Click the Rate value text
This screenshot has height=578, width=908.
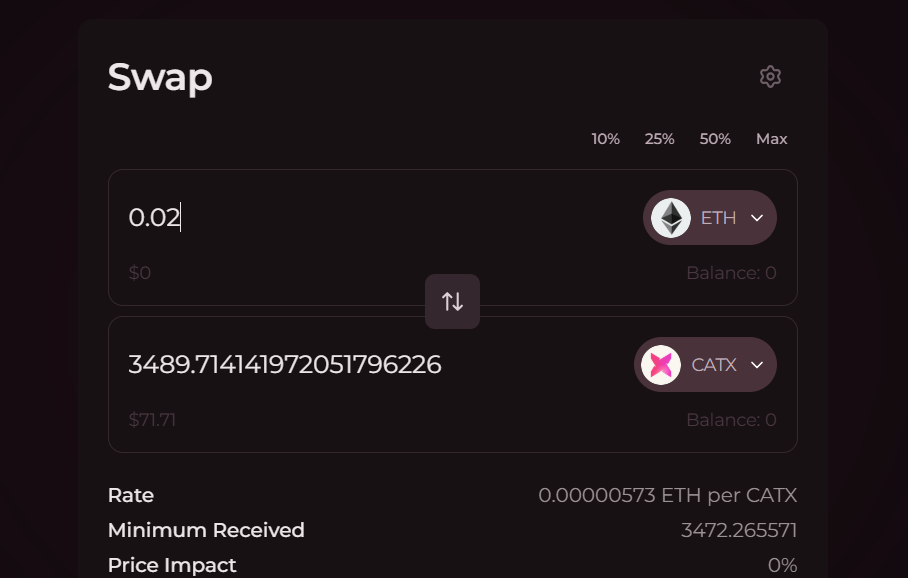pos(667,495)
